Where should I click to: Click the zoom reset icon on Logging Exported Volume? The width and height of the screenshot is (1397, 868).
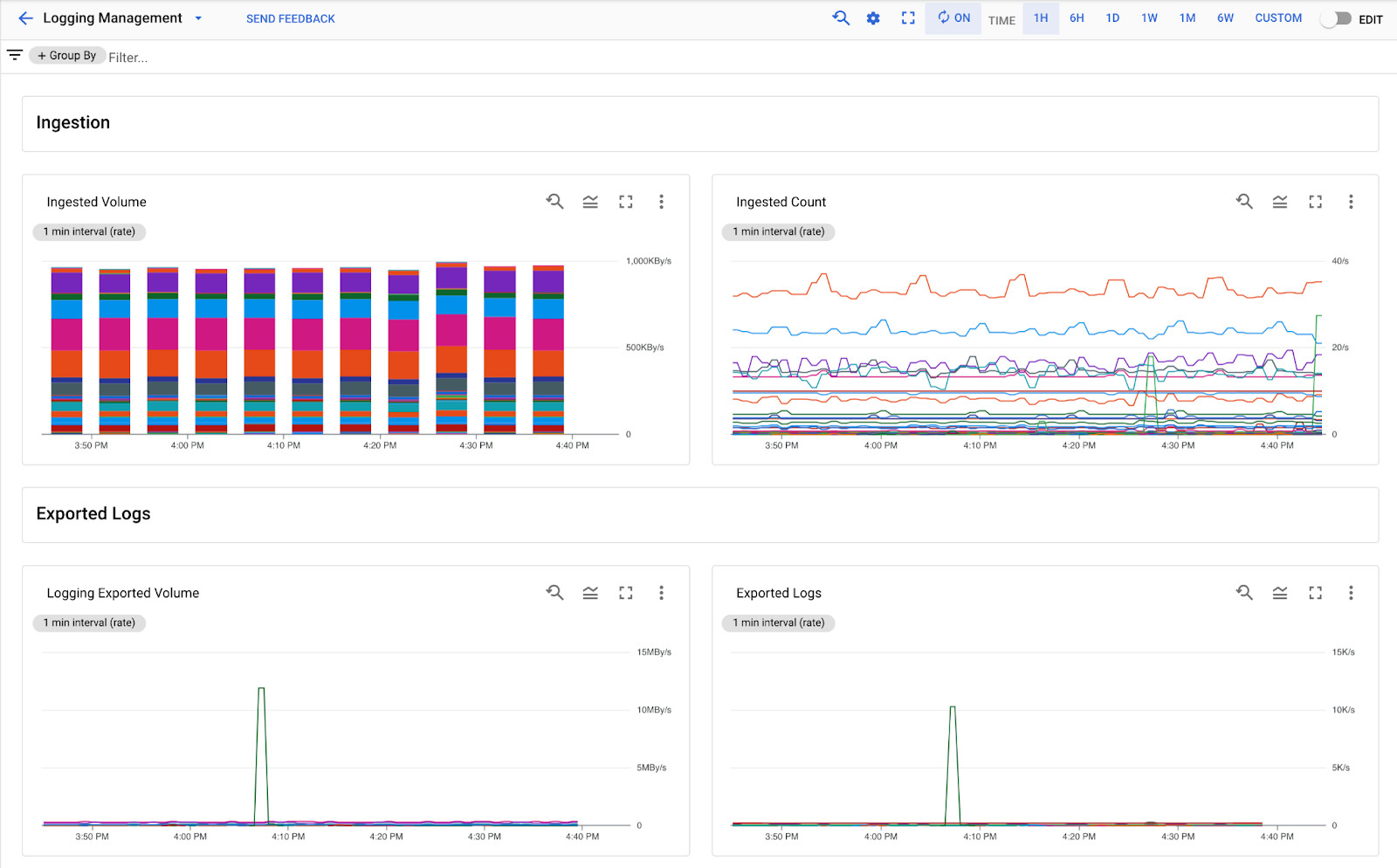(x=554, y=593)
